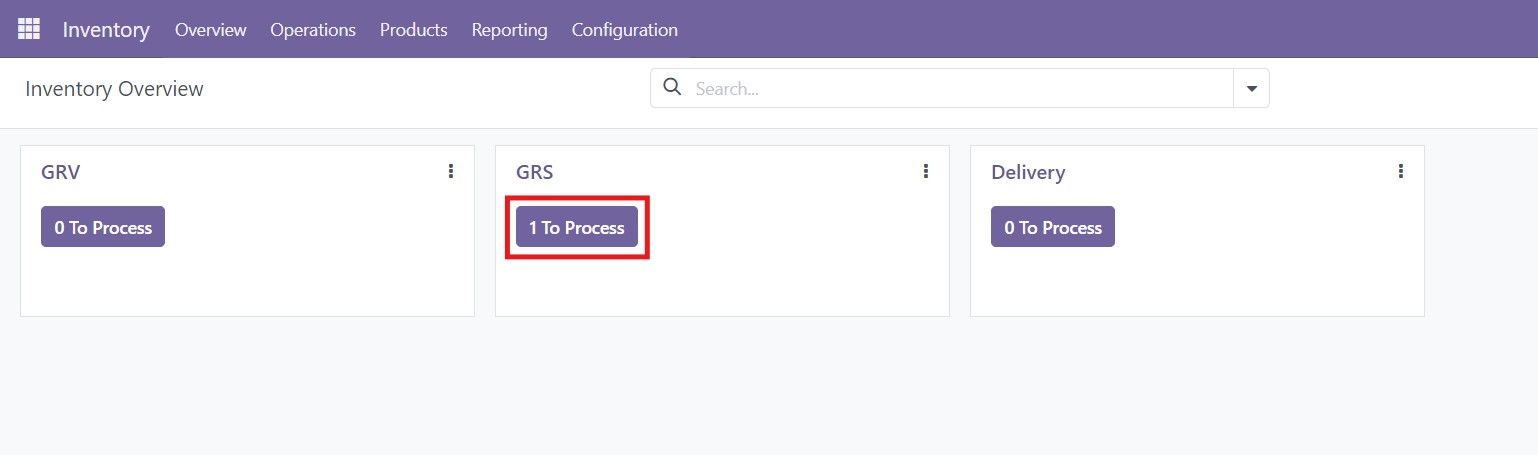Open Delivery card kebab menu
The width and height of the screenshot is (1538, 455).
click(1401, 172)
